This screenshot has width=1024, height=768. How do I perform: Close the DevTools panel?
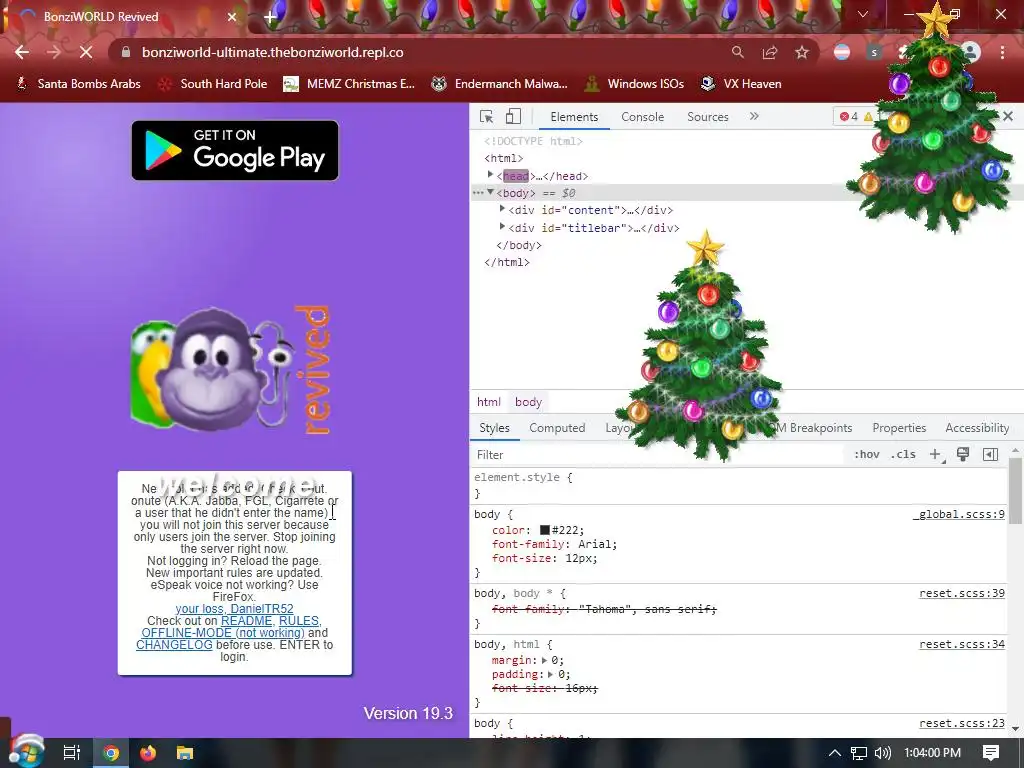(x=1008, y=116)
